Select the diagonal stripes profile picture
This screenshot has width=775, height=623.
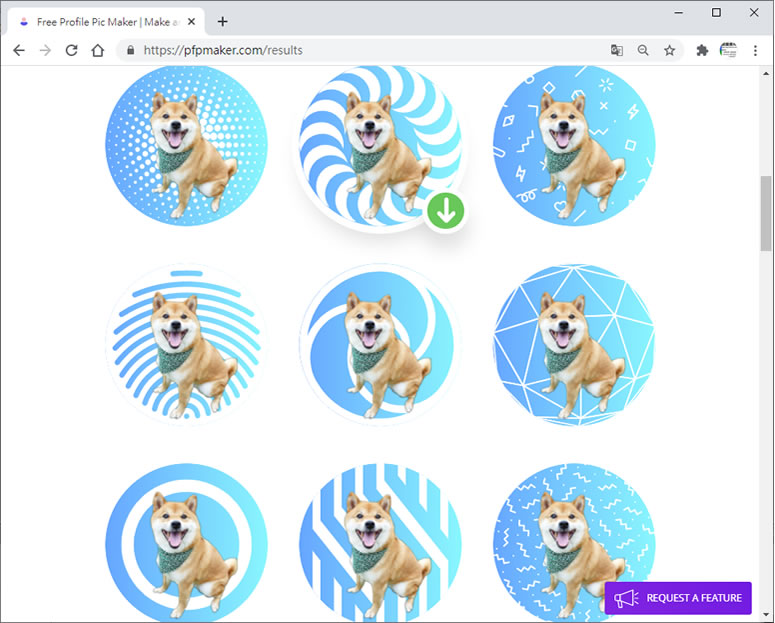380,542
